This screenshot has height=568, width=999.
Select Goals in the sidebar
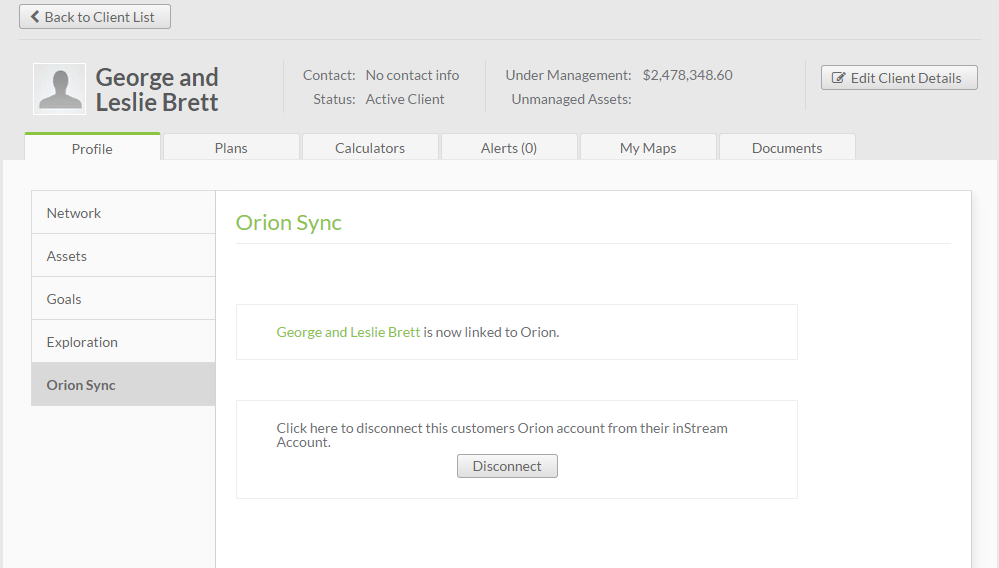(124, 299)
